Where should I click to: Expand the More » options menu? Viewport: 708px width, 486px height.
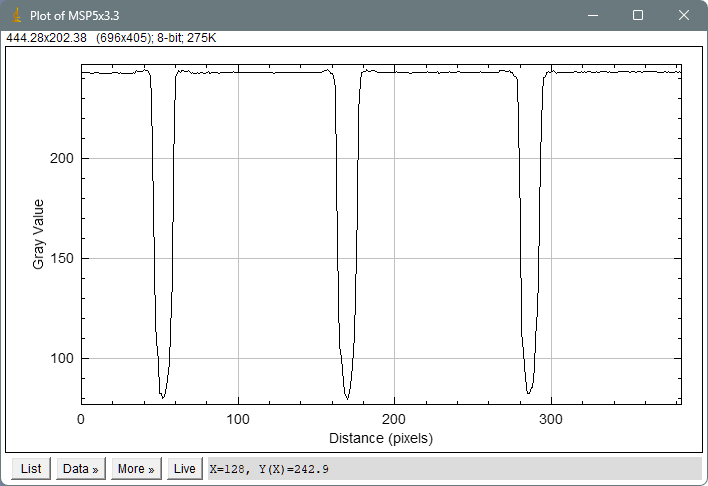(136, 468)
